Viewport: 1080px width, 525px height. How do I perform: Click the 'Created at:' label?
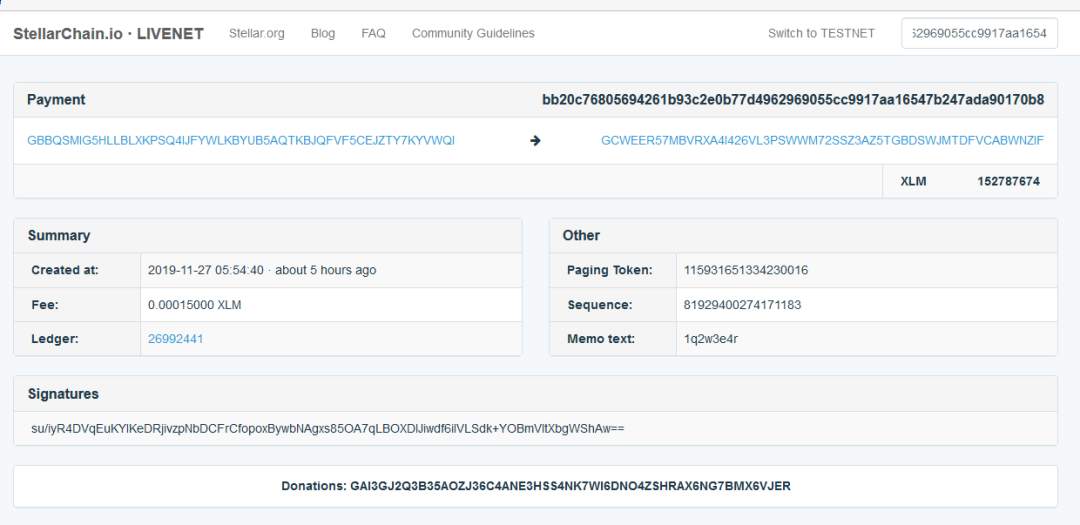[x=65, y=270]
